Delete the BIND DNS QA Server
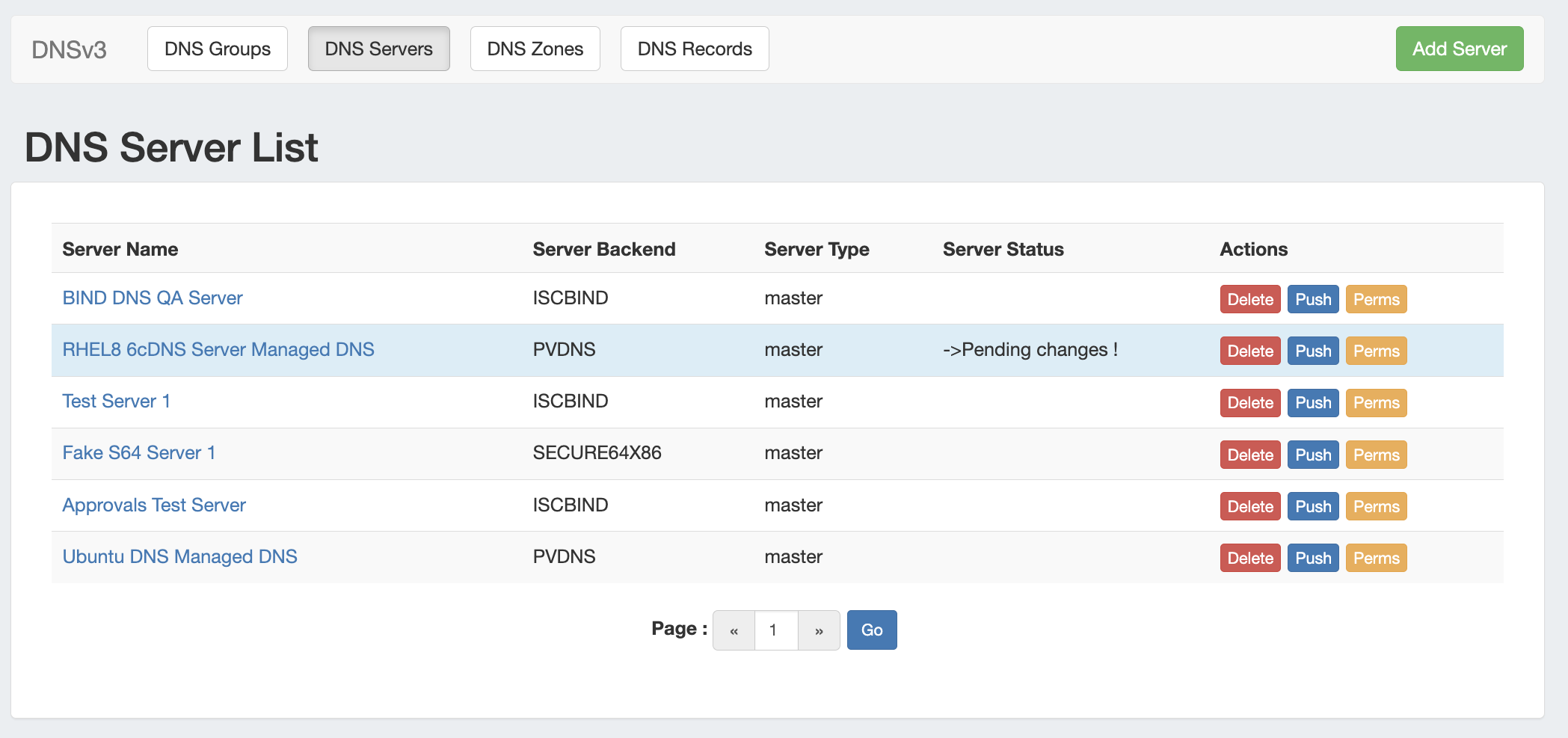The width and height of the screenshot is (1568, 738). coord(1249,299)
